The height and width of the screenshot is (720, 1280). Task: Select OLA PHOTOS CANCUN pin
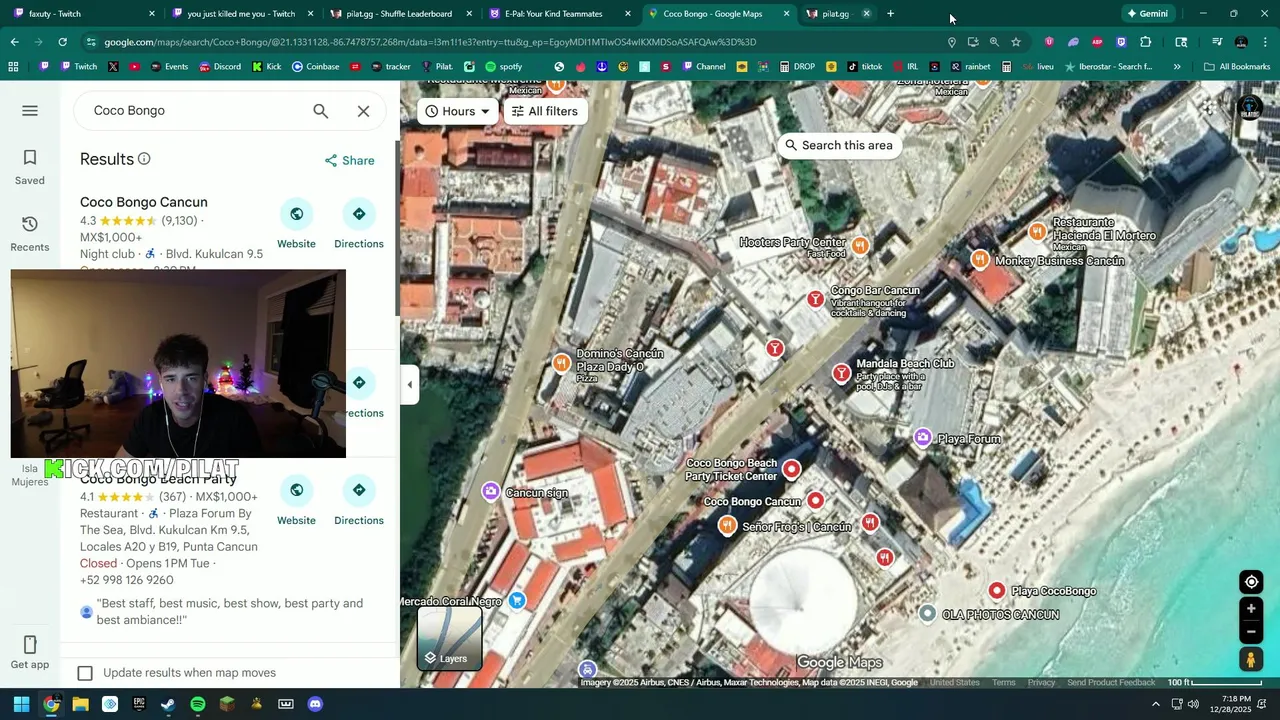pos(927,614)
